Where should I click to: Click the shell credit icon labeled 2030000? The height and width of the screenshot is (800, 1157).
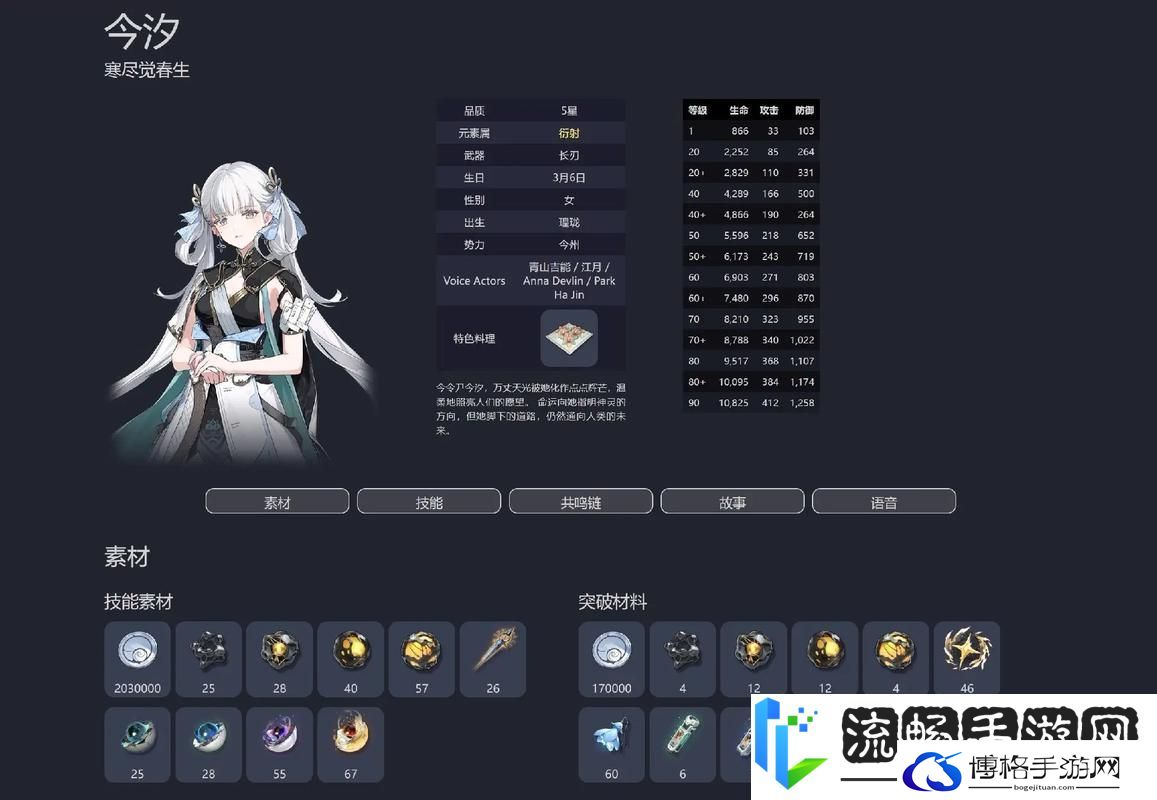point(137,659)
